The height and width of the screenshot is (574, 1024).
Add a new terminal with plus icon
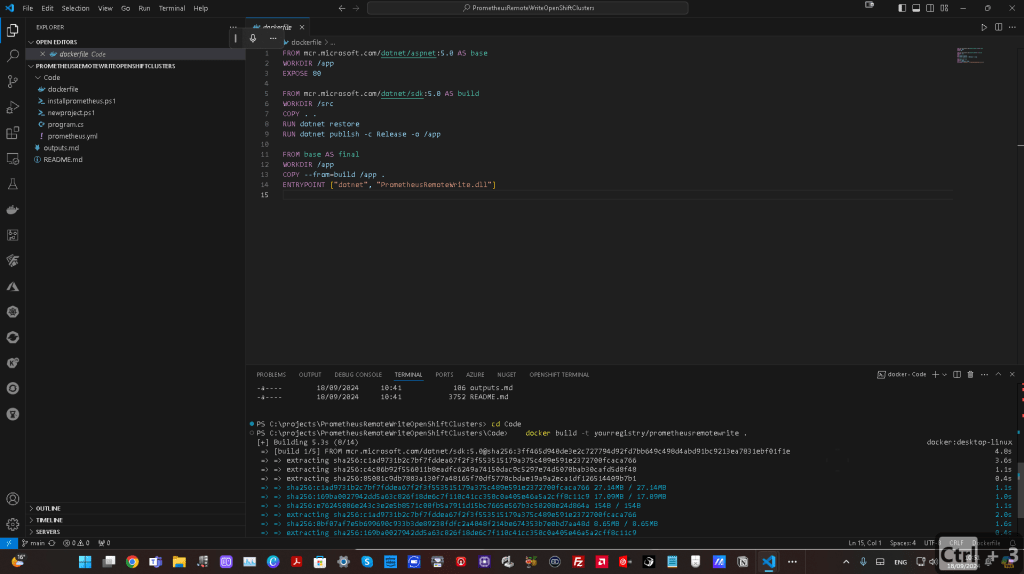click(935, 375)
